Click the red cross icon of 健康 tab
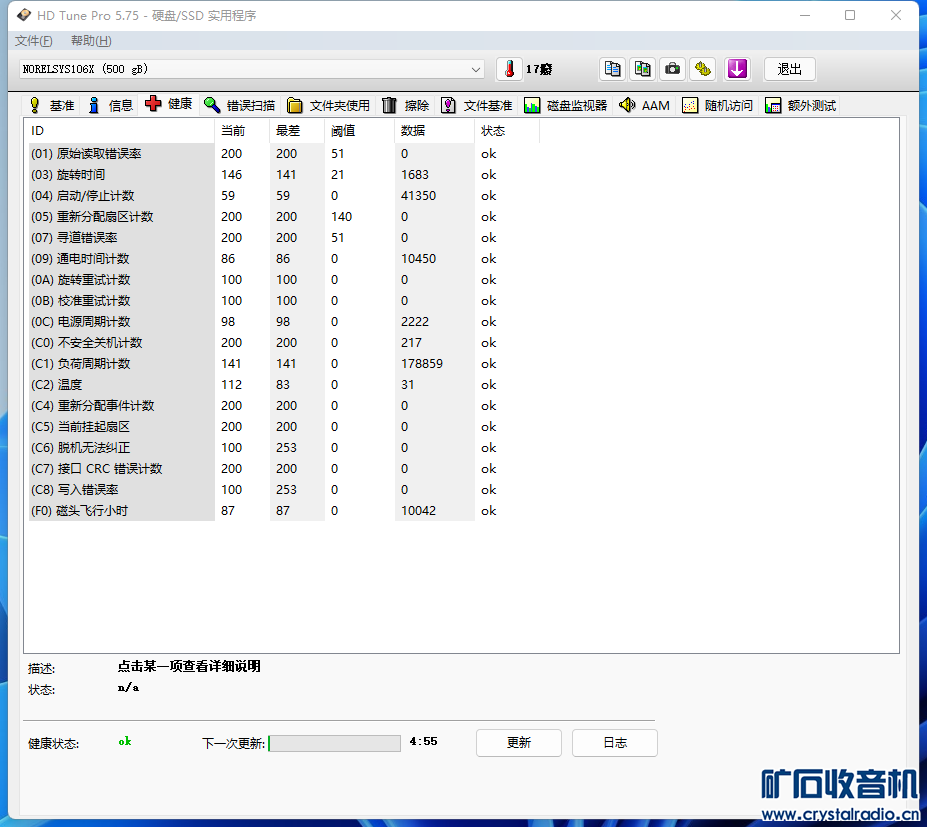Image resolution: width=927 pixels, height=827 pixels. [x=153, y=104]
